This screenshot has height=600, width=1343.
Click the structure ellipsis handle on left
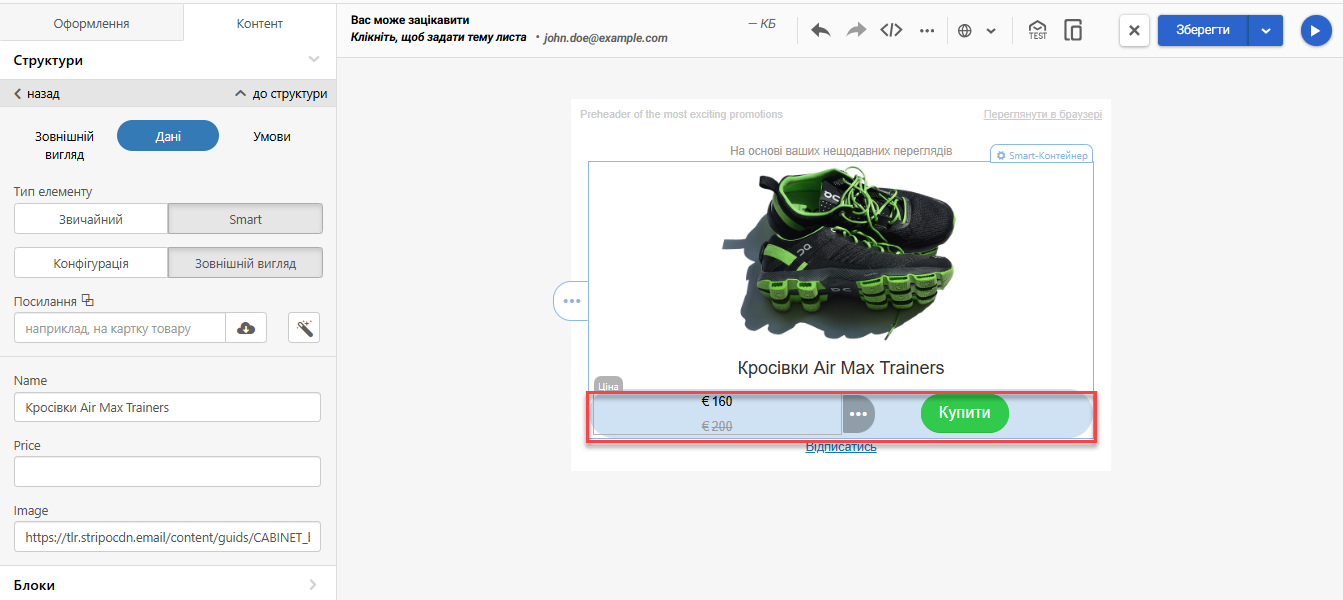[571, 301]
